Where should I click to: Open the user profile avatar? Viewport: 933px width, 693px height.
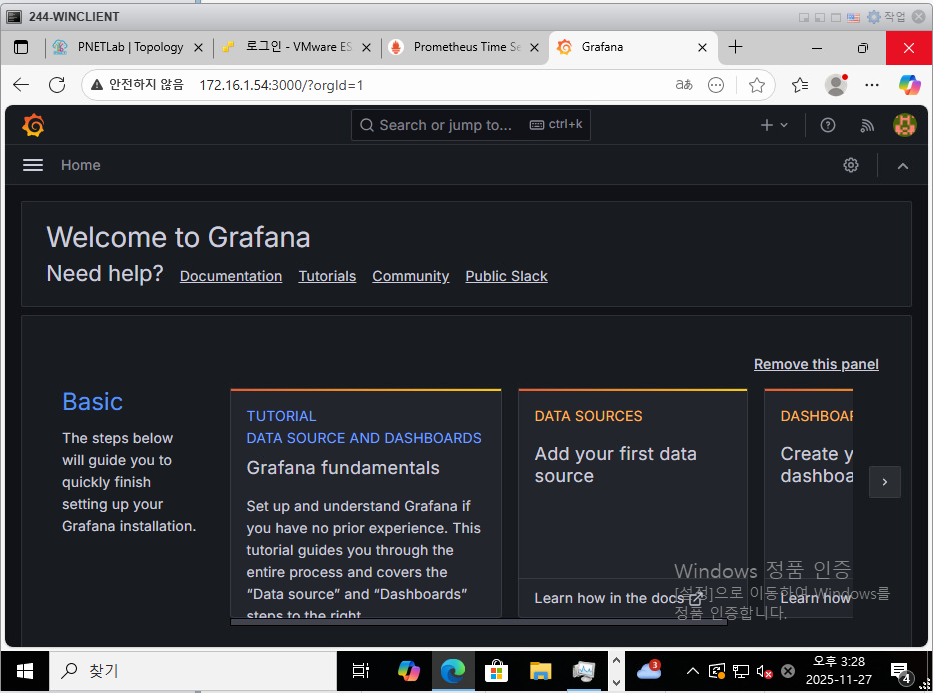tap(904, 125)
